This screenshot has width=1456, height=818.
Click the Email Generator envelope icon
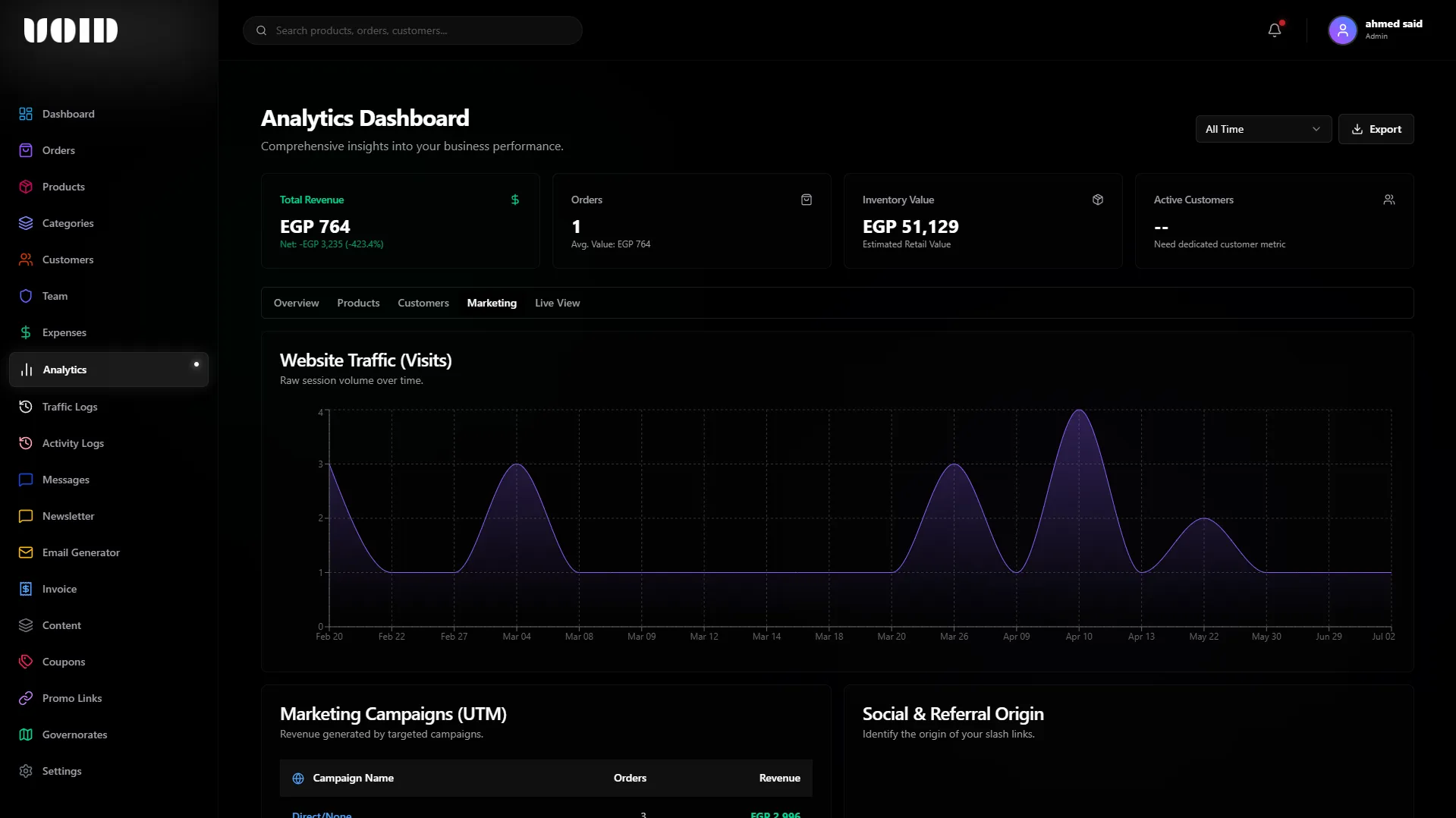point(26,552)
